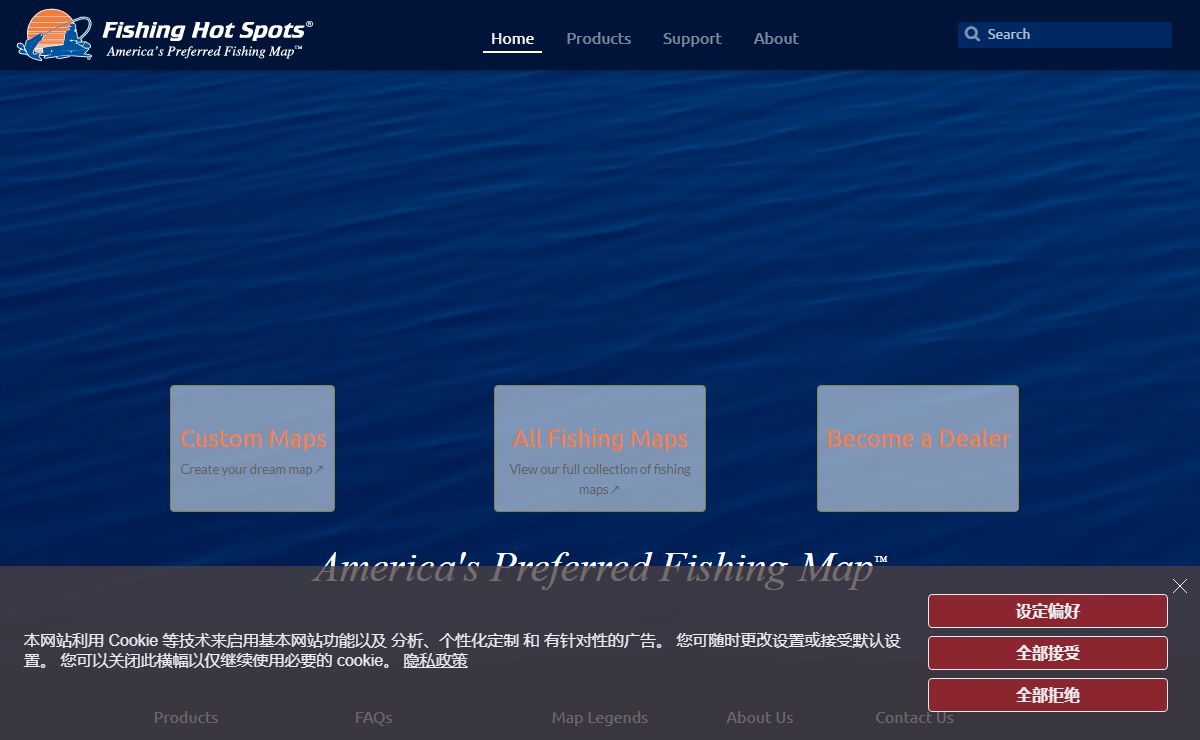Focus the Search input field
Screen dimensions: 1200x740
(1075, 34)
